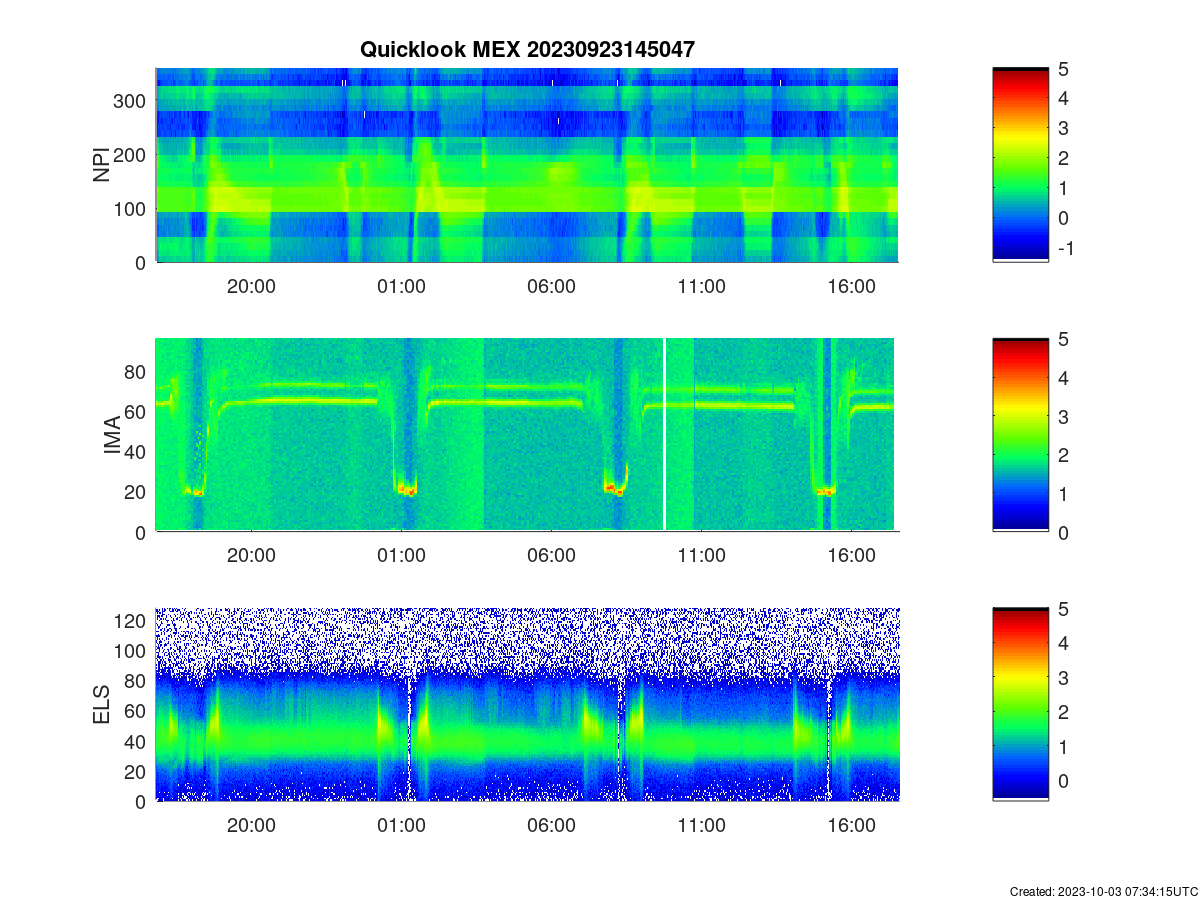
Task: Pick the ELS panel's color scale bar
Action: pos(1020,704)
